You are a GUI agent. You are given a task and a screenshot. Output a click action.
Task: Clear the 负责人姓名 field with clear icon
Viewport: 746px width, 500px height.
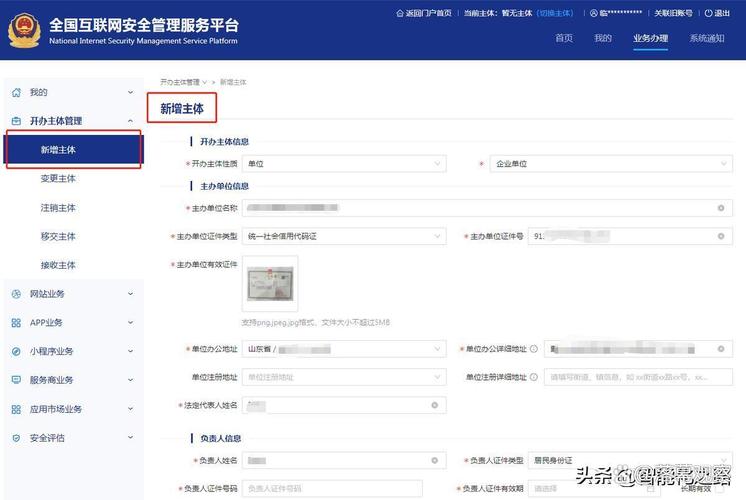[x=434, y=461]
